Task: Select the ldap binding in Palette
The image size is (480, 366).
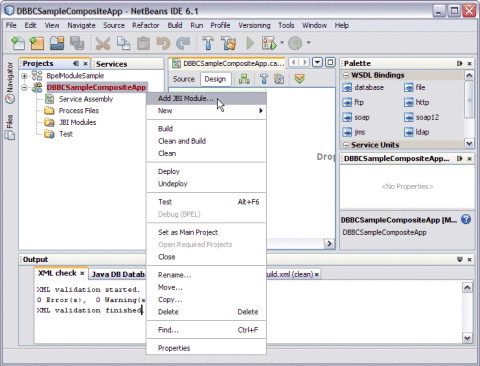Action: 417,132
